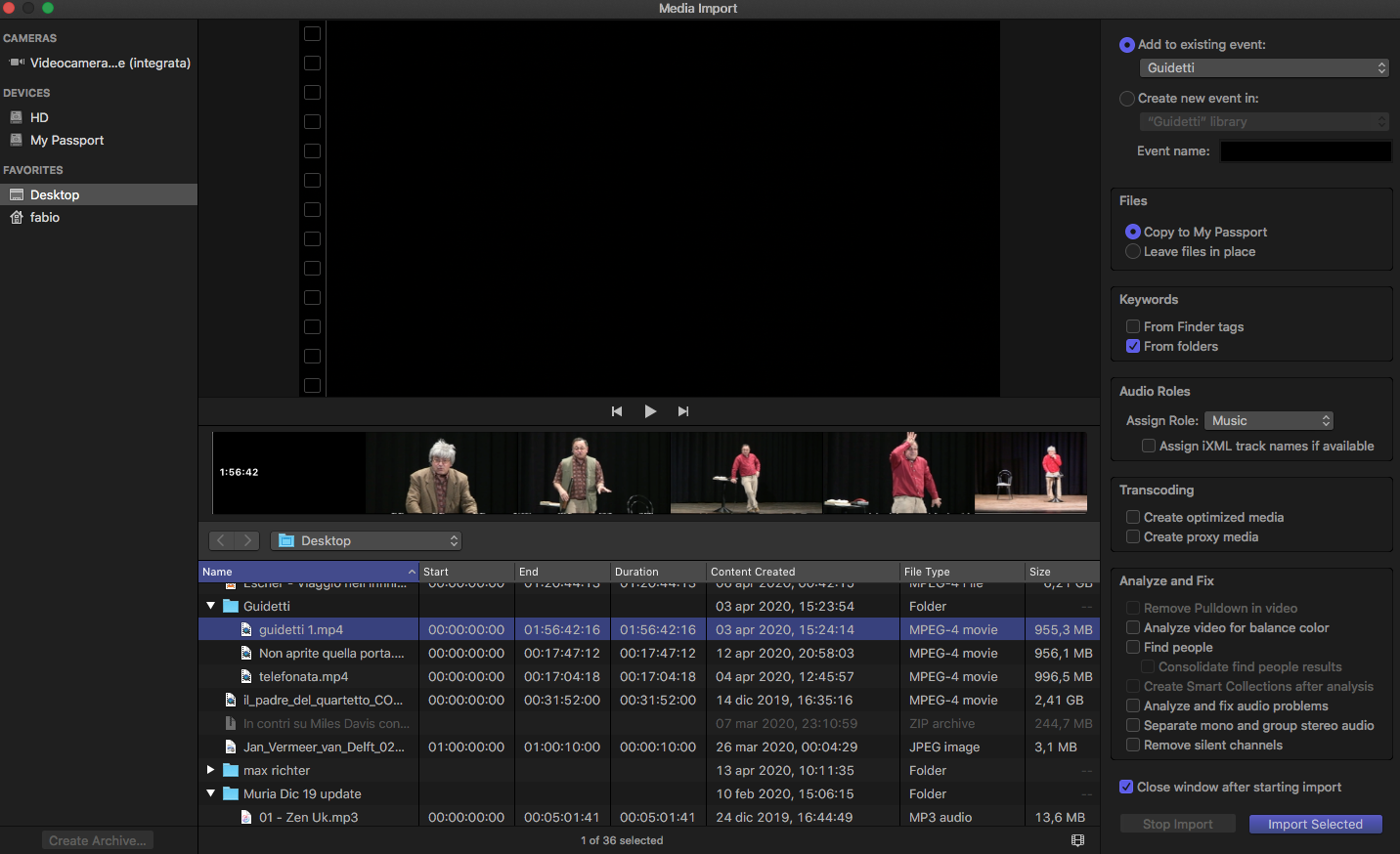Image resolution: width=1400 pixels, height=854 pixels.
Task: Check Separate mono and group stereo audio
Action: click(1133, 725)
